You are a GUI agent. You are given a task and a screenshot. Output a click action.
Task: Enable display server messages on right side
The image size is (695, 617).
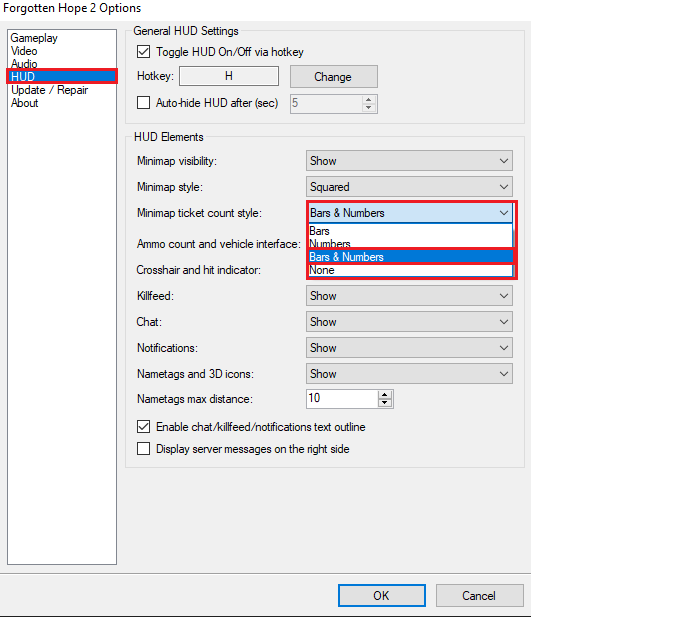pyautogui.click(x=143, y=449)
